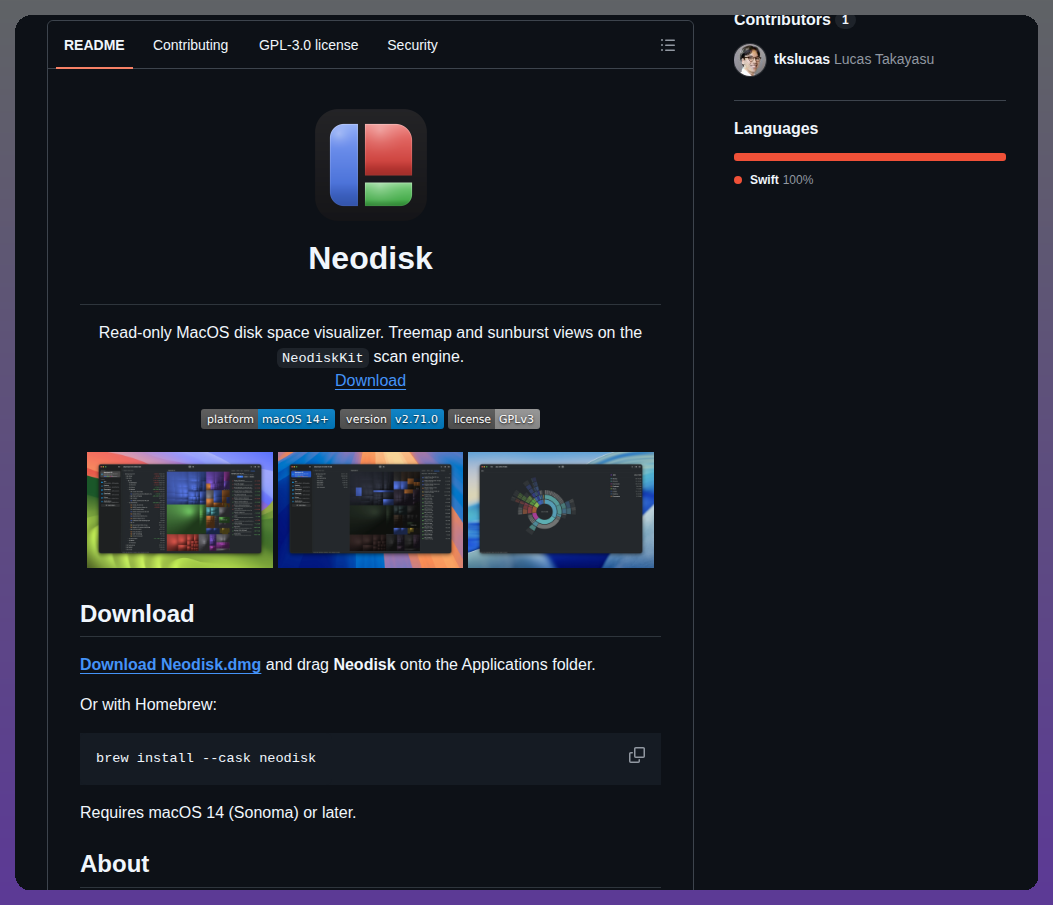The height and width of the screenshot is (905, 1053).
Task: Copy the brew install command
Action: tap(637, 755)
